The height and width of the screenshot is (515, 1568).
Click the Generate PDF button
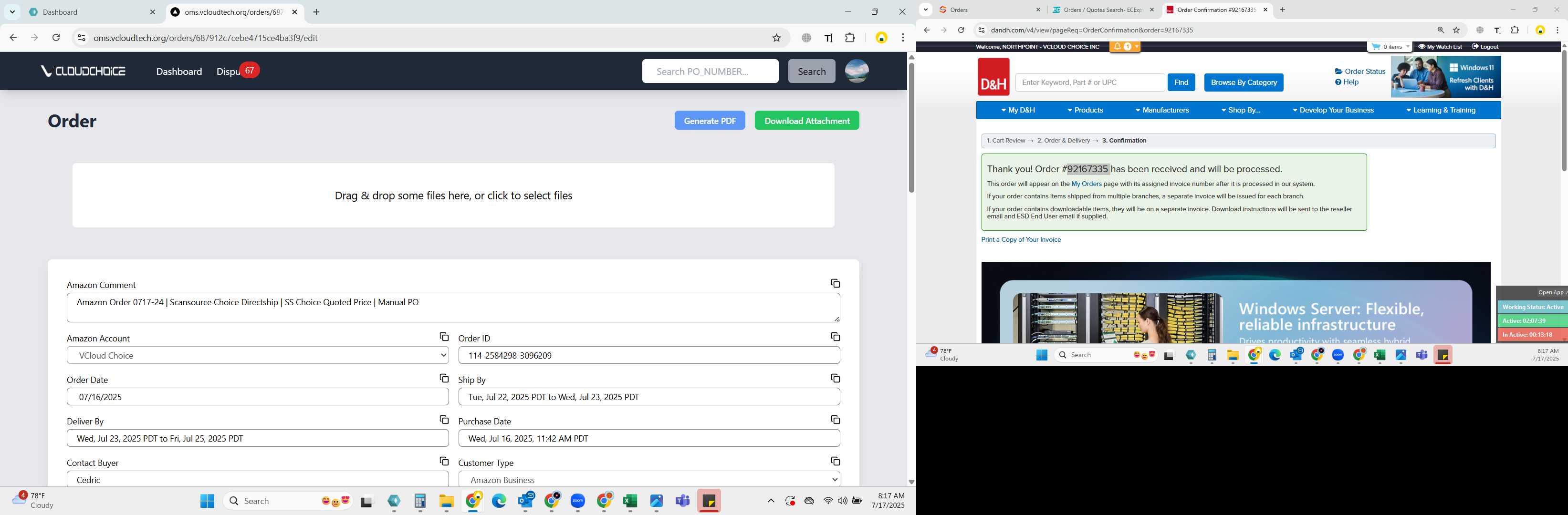(x=710, y=120)
